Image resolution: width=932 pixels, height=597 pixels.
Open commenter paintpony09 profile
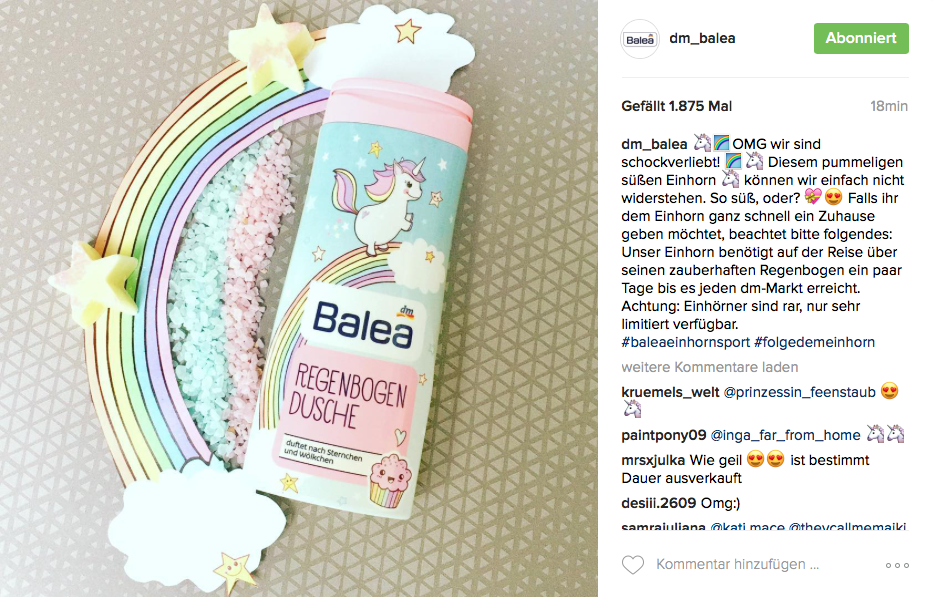click(663, 435)
